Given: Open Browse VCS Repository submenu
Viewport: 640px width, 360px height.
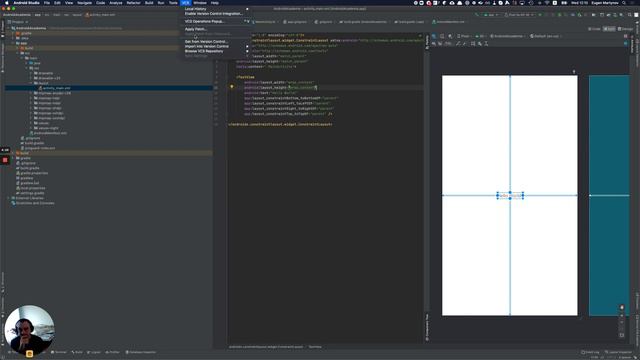Looking at the screenshot, I should tap(216, 51).
